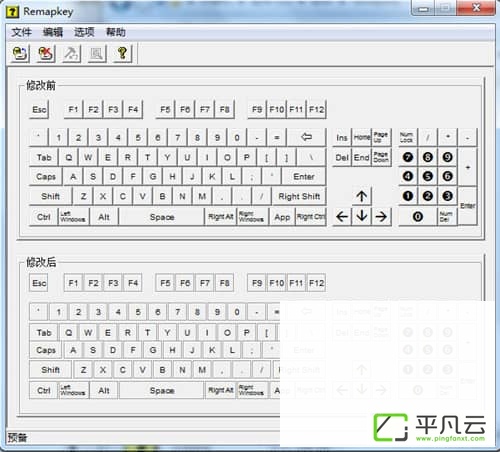
Task: Click Tab key in 修改前 keyboard
Action: (x=44, y=157)
